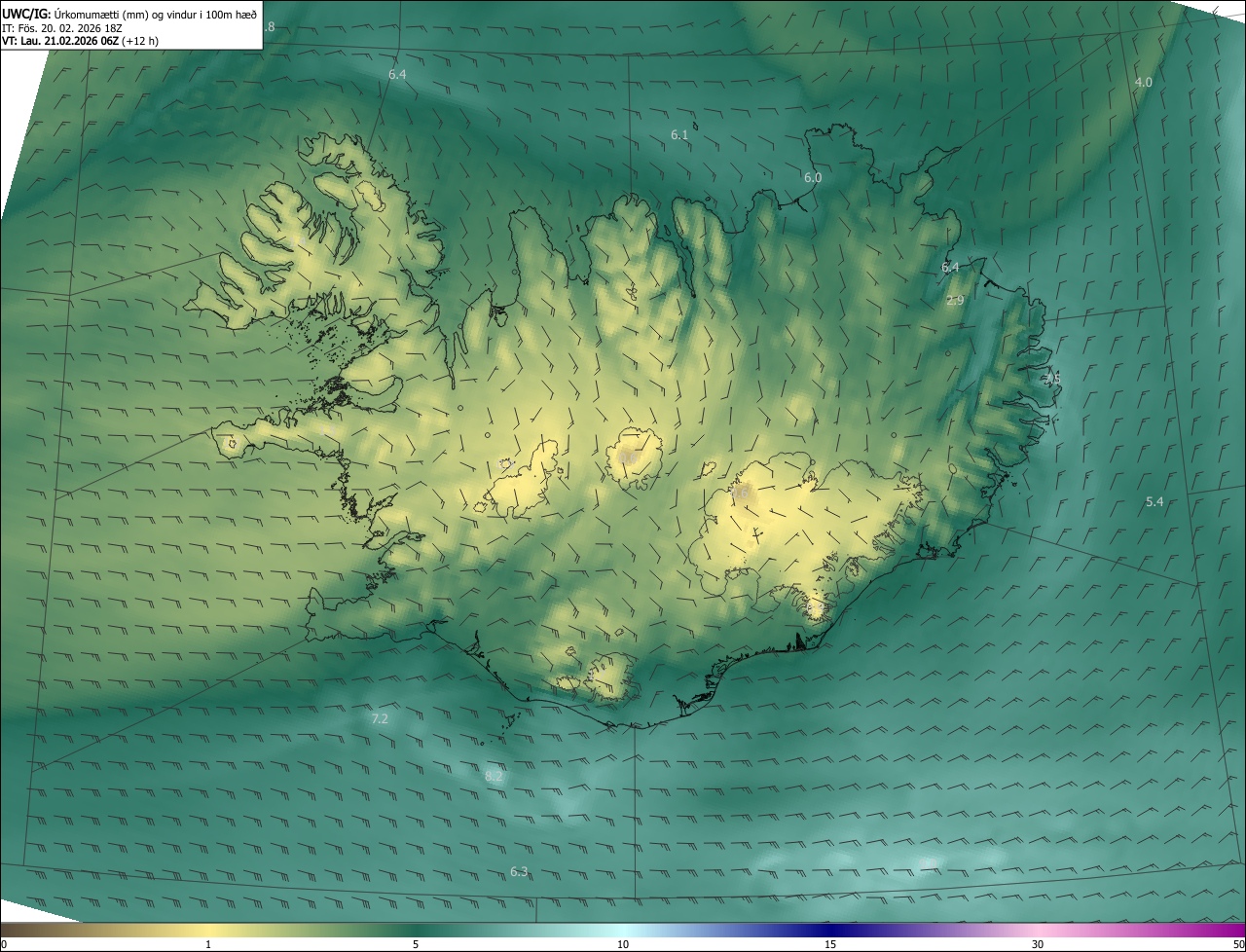
Task: Click the valid time 'VT: Lau. 21.02.2026 06Z (+12 h)'
Action: (x=81, y=41)
